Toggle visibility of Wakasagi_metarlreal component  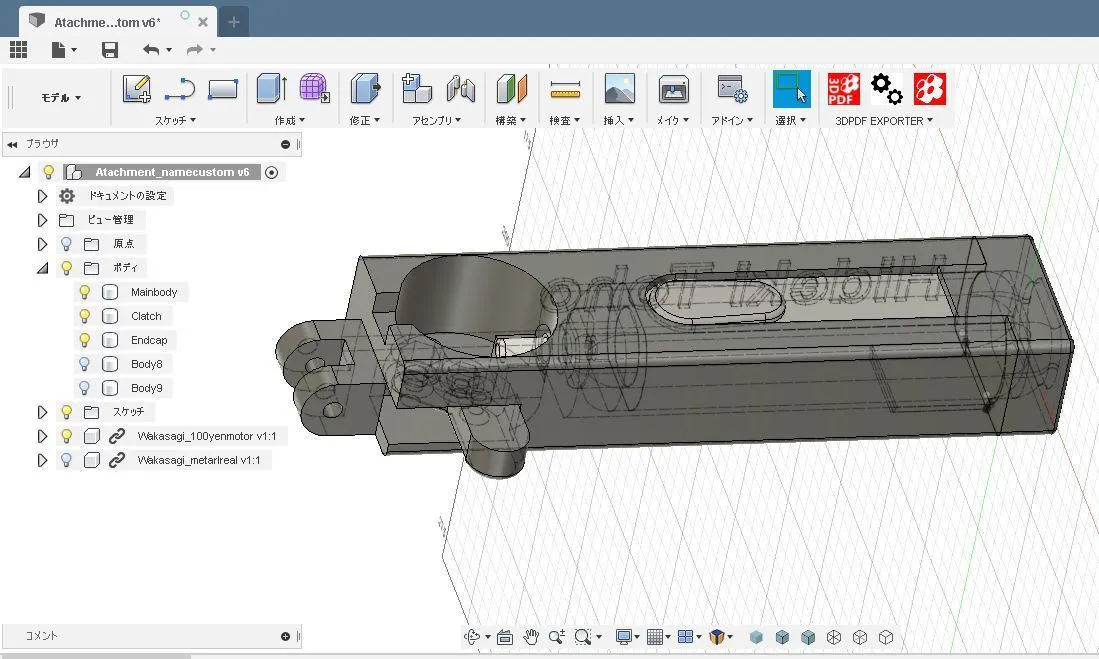click(67, 460)
